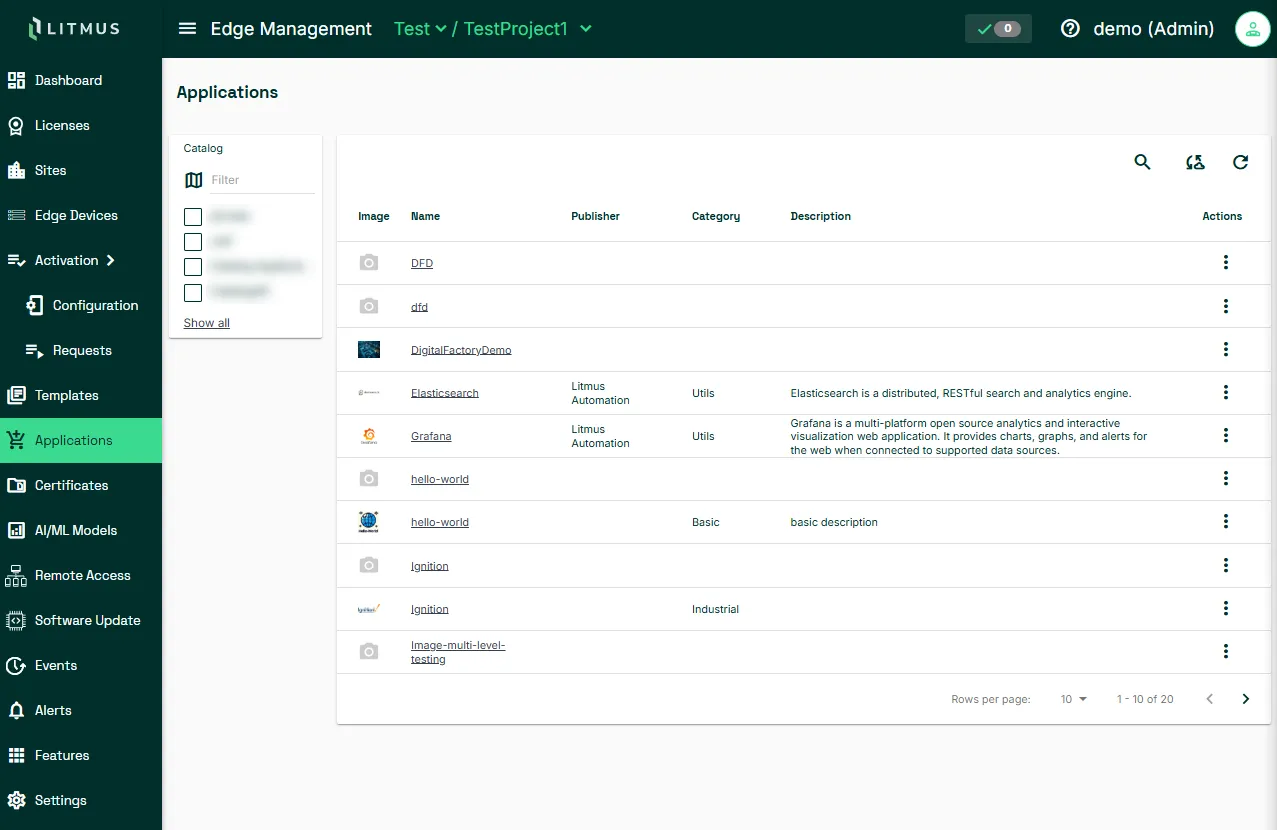Select Applications in sidebar
Image resolution: width=1277 pixels, height=830 pixels.
81,440
